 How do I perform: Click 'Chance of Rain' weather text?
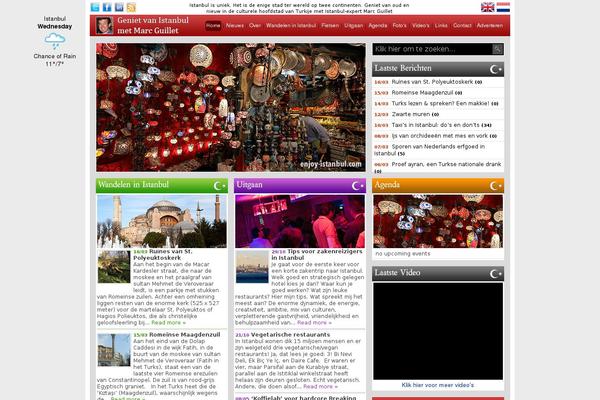pyautogui.click(x=55, y=56)
